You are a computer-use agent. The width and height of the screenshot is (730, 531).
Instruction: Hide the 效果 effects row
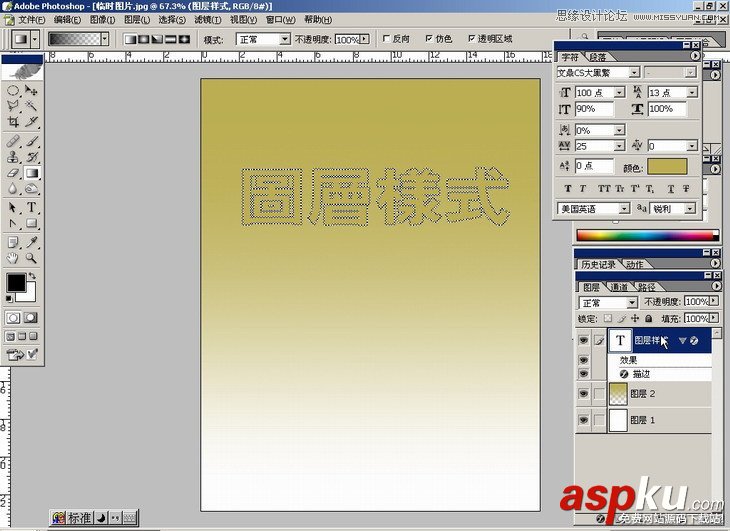pos(583,360)
